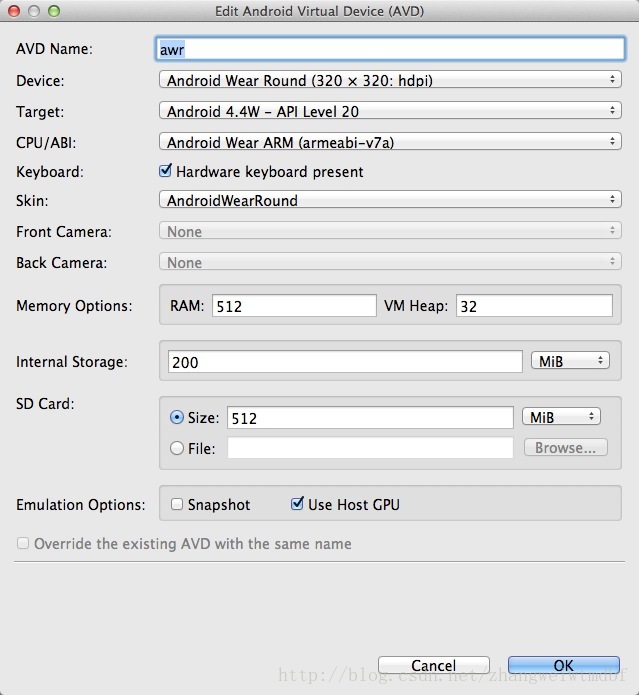
Task: Open the Front Camera dropdown
Action: pyautogui.click(x=390, y=231)
